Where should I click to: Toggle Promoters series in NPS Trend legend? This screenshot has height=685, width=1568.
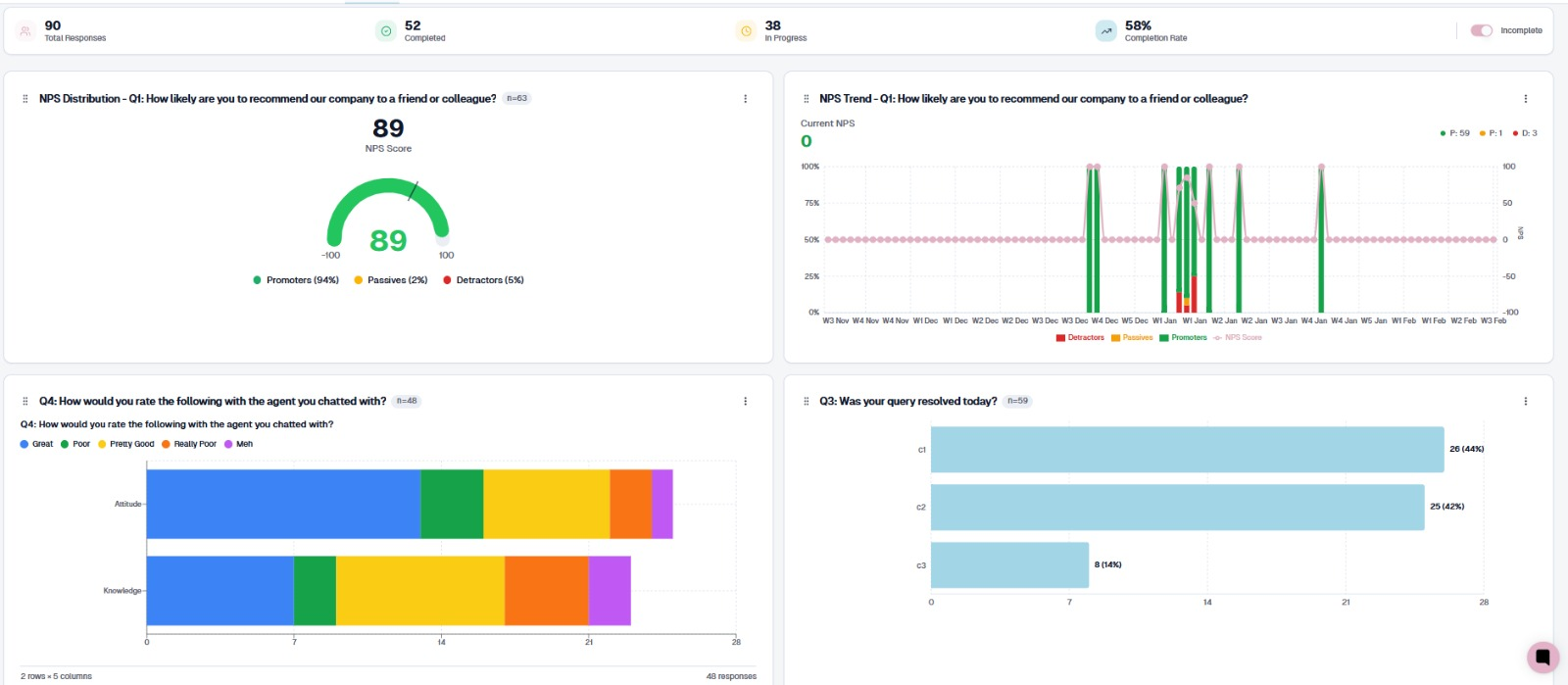1184,337
